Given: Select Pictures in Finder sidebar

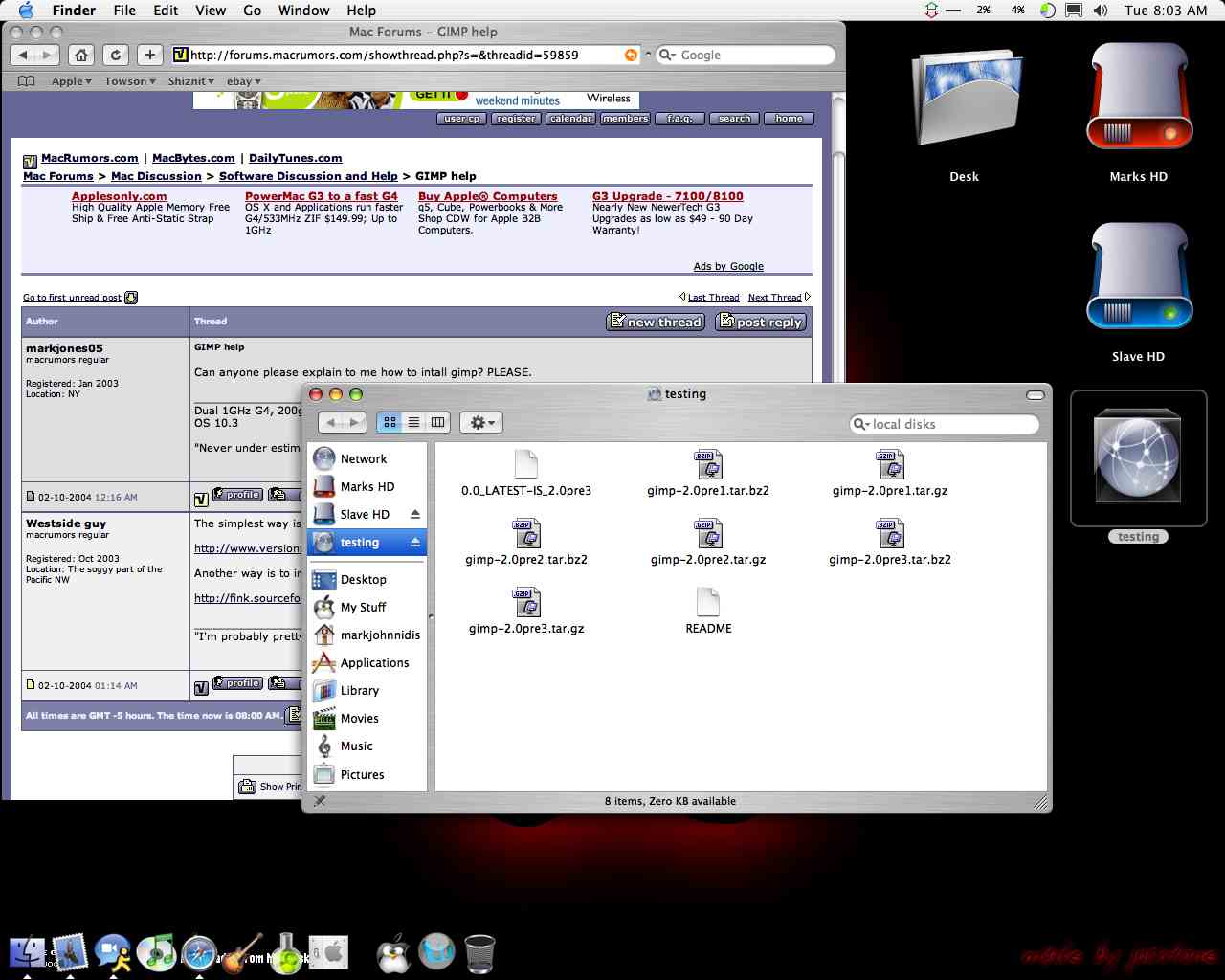Looking at the screenshot, I should click(367, 774).
